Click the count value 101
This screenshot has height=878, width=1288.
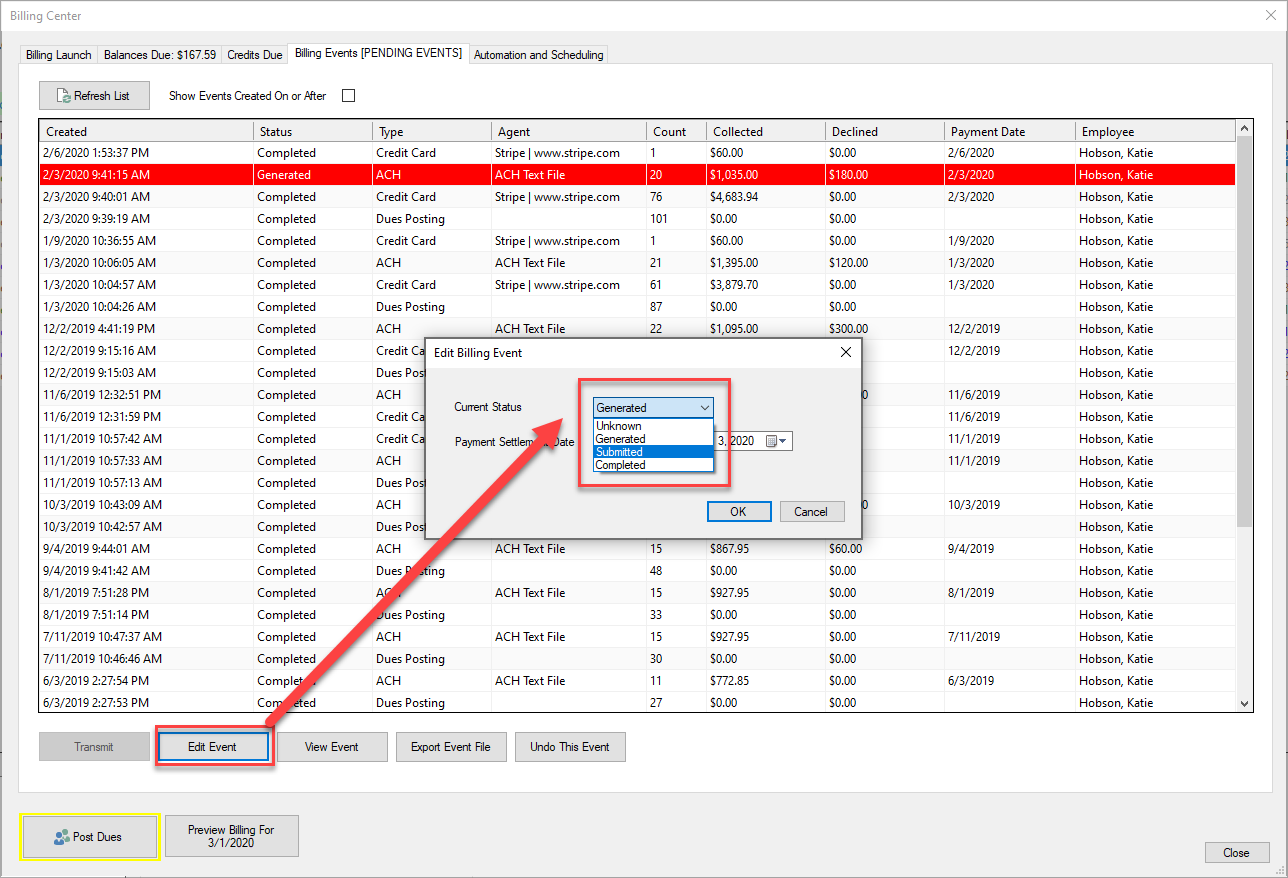[x=659, y=219]
